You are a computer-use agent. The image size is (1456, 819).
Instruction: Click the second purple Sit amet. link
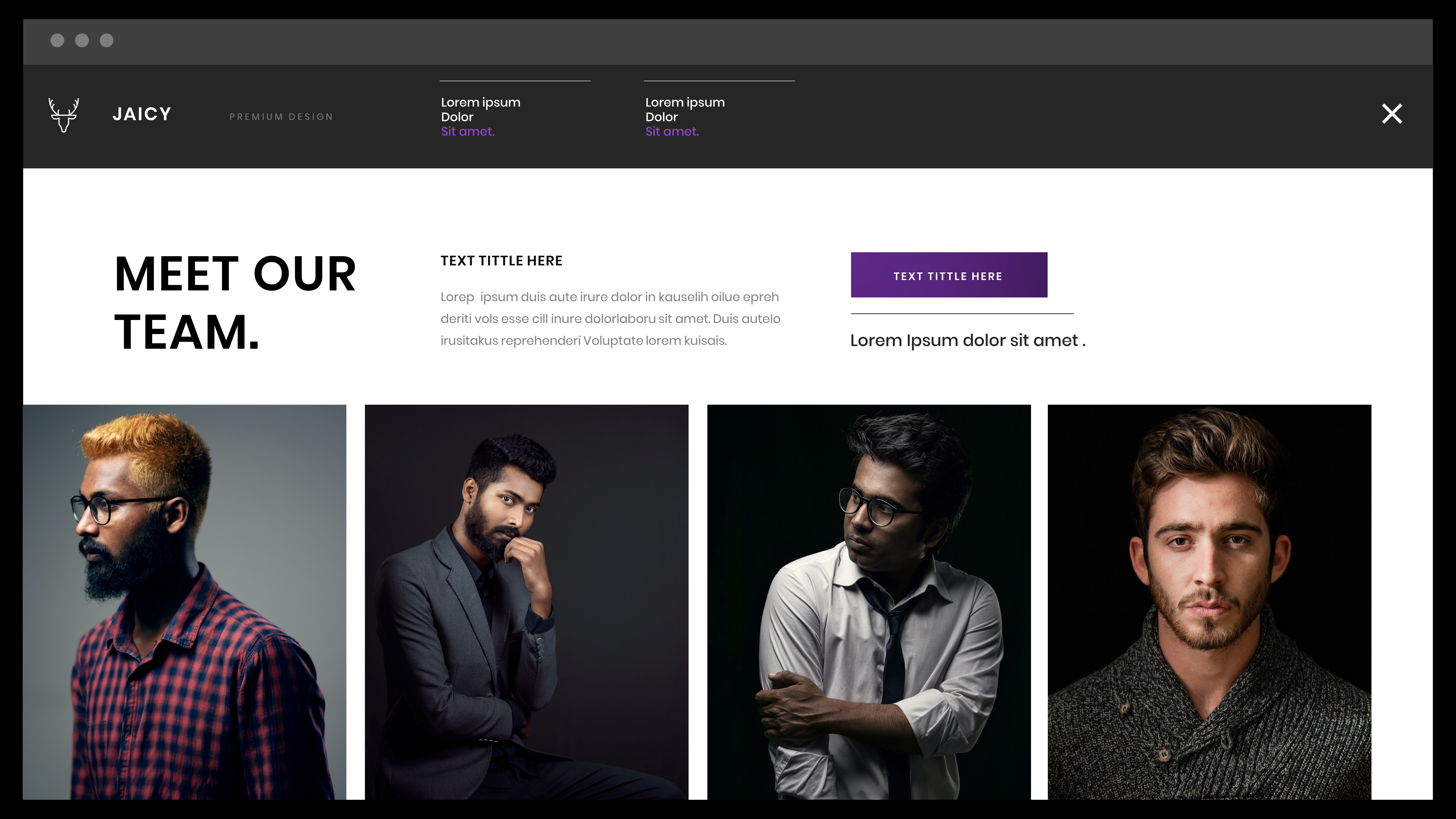[672, 132]
